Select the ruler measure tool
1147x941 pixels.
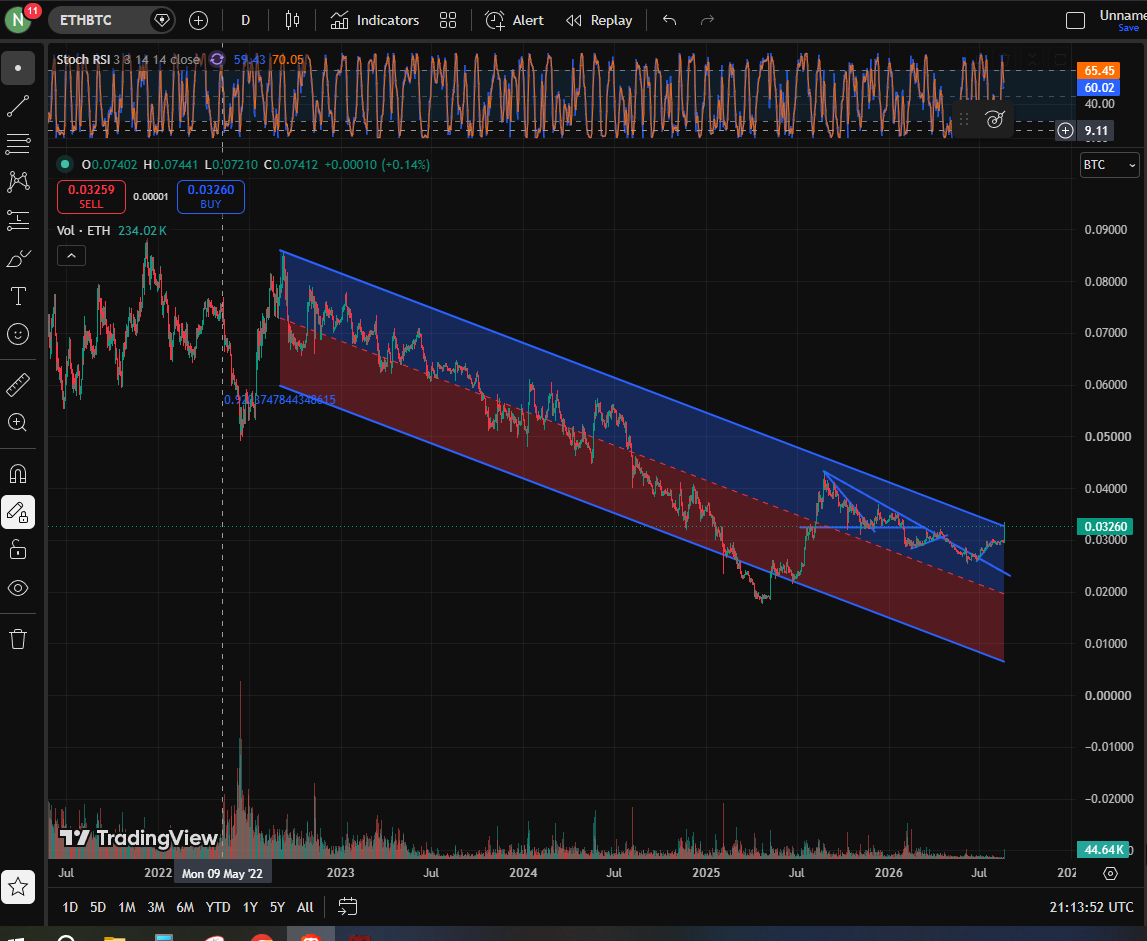tap(18, 385)
